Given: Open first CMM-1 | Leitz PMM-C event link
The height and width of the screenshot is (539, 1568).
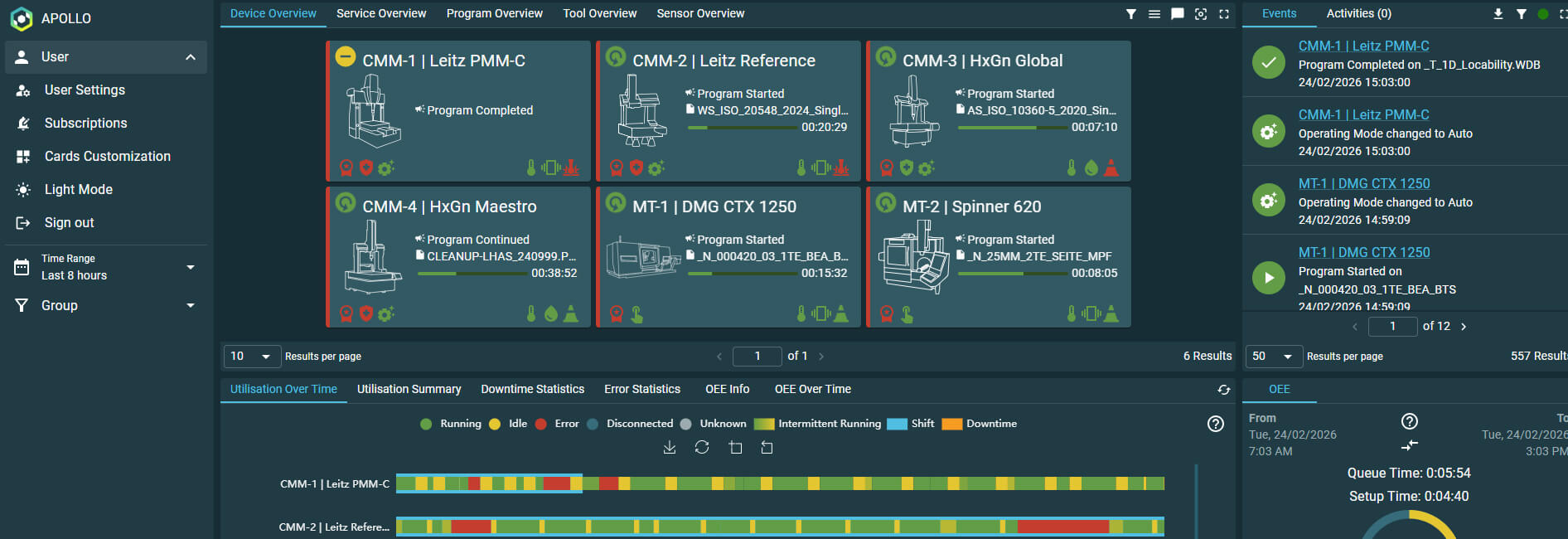Looking at the screenshot, I should [1363, 46].
